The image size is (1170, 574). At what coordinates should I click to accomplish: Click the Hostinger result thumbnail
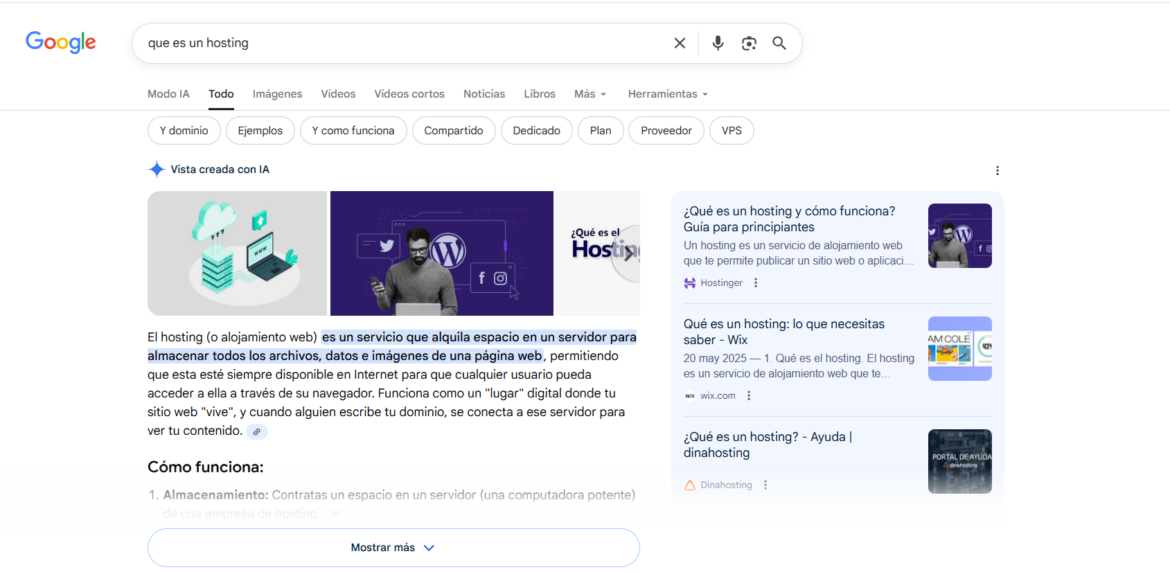[960, 236]
